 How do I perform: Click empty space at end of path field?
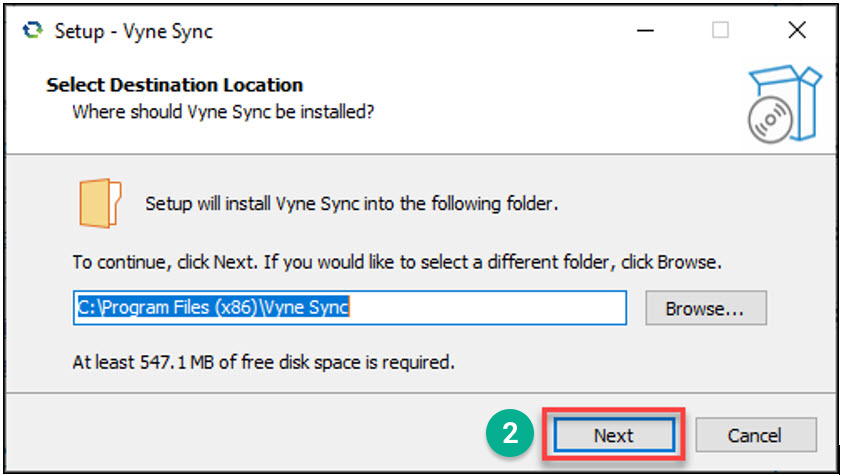pos(490,308)
